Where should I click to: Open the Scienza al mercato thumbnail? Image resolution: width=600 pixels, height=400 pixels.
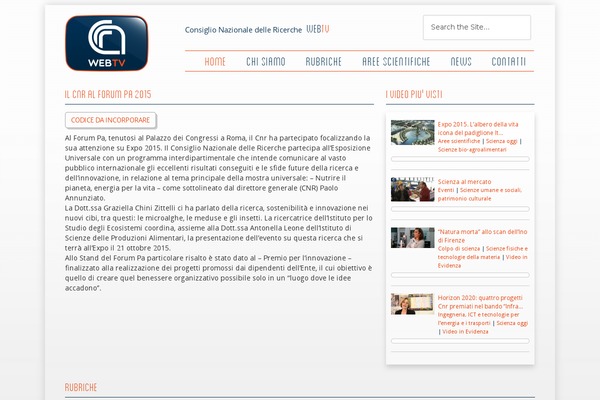pos(412,189)
